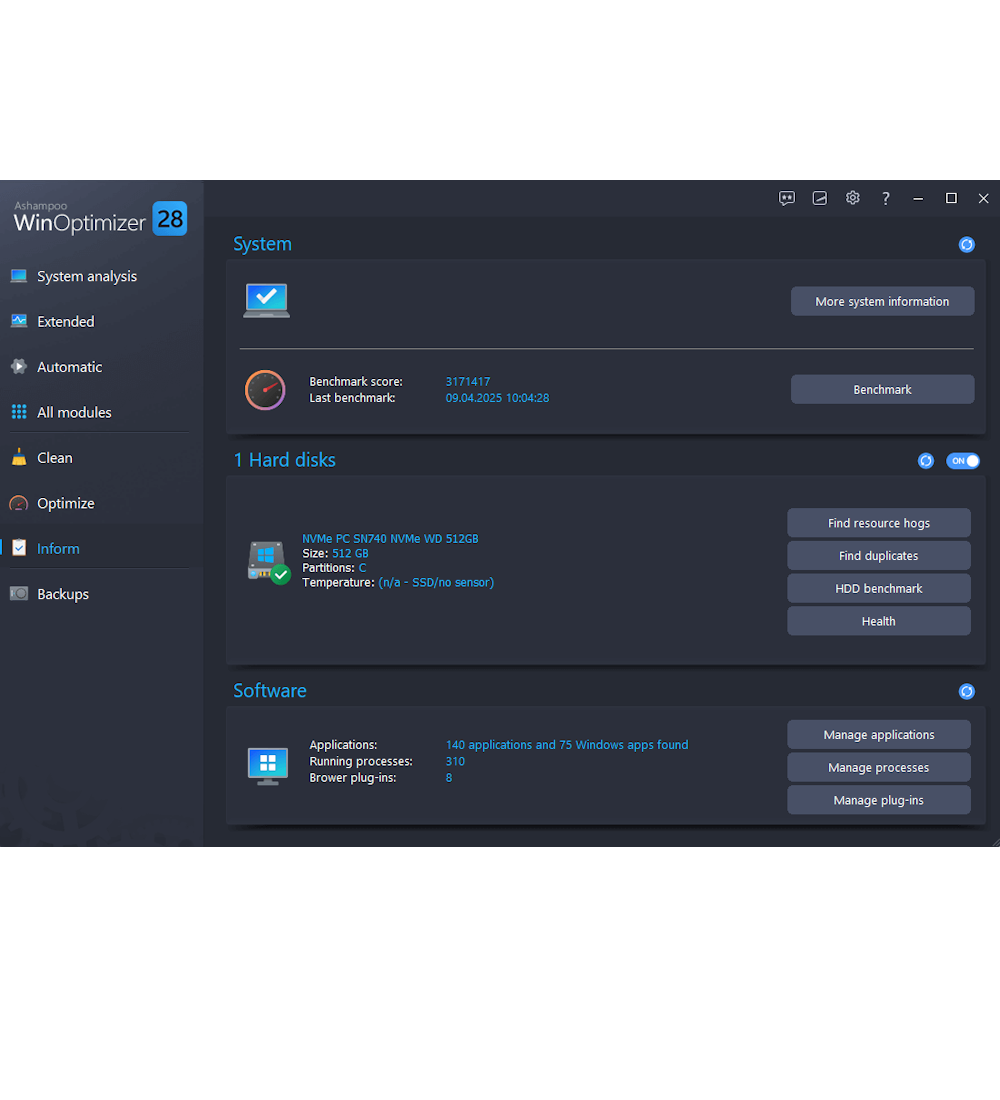Screen dimensions: 1000x1100
Task: Toggle the Hard disks ON switch
Action: tap(963, 461)
